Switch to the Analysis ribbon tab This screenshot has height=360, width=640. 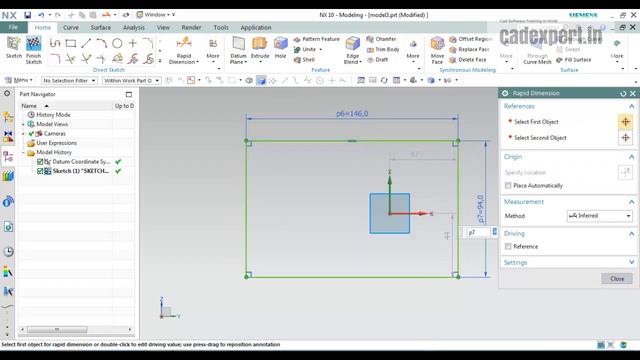click(x=133, y=27)
